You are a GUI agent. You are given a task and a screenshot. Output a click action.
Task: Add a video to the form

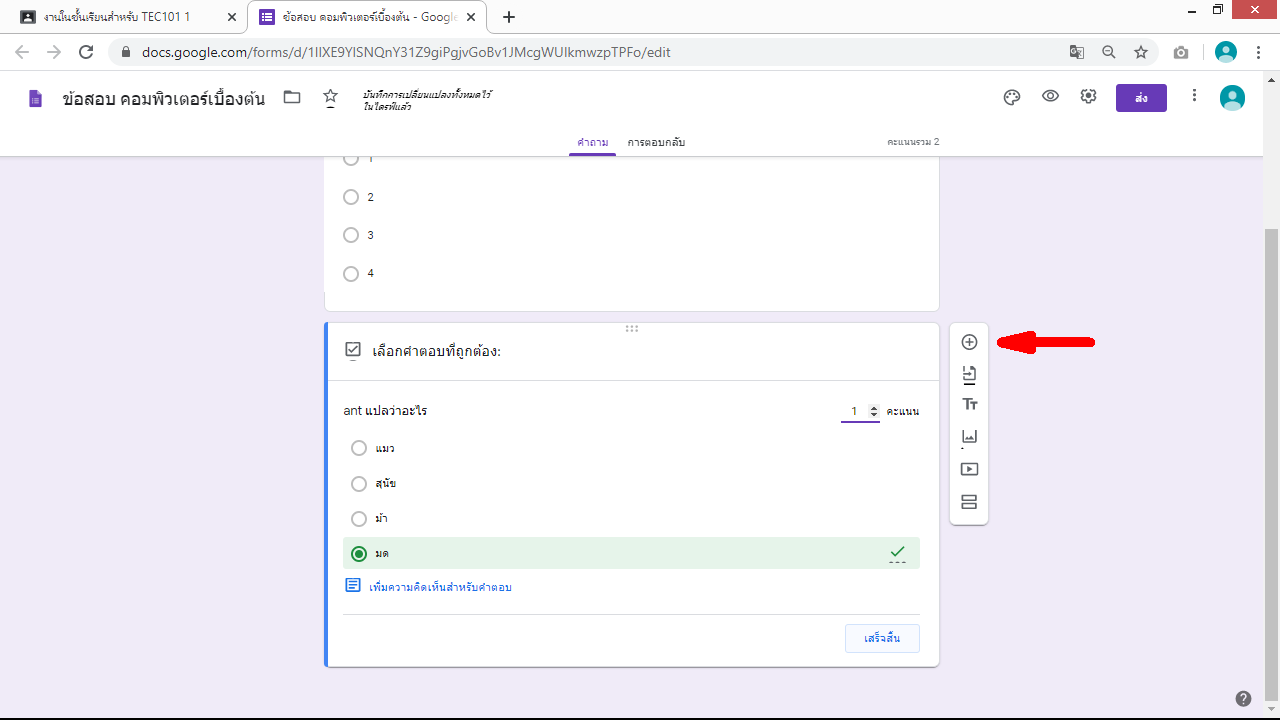point(969,469)
